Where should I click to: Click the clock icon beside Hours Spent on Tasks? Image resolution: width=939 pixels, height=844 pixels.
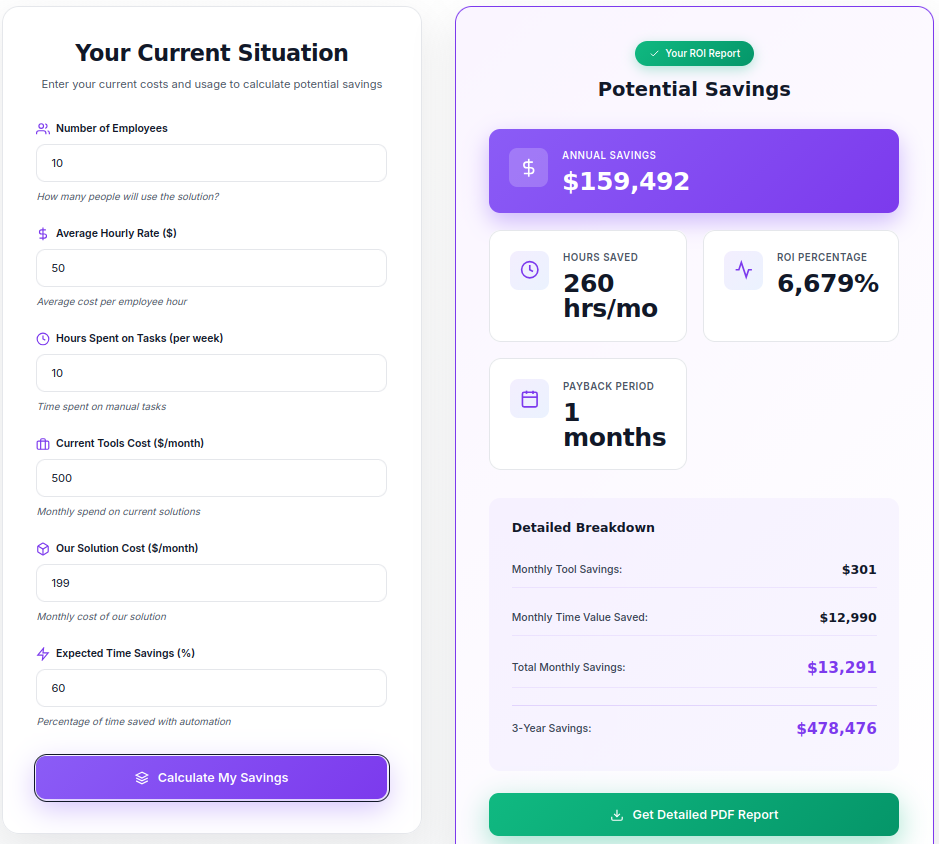pos(43,339)
